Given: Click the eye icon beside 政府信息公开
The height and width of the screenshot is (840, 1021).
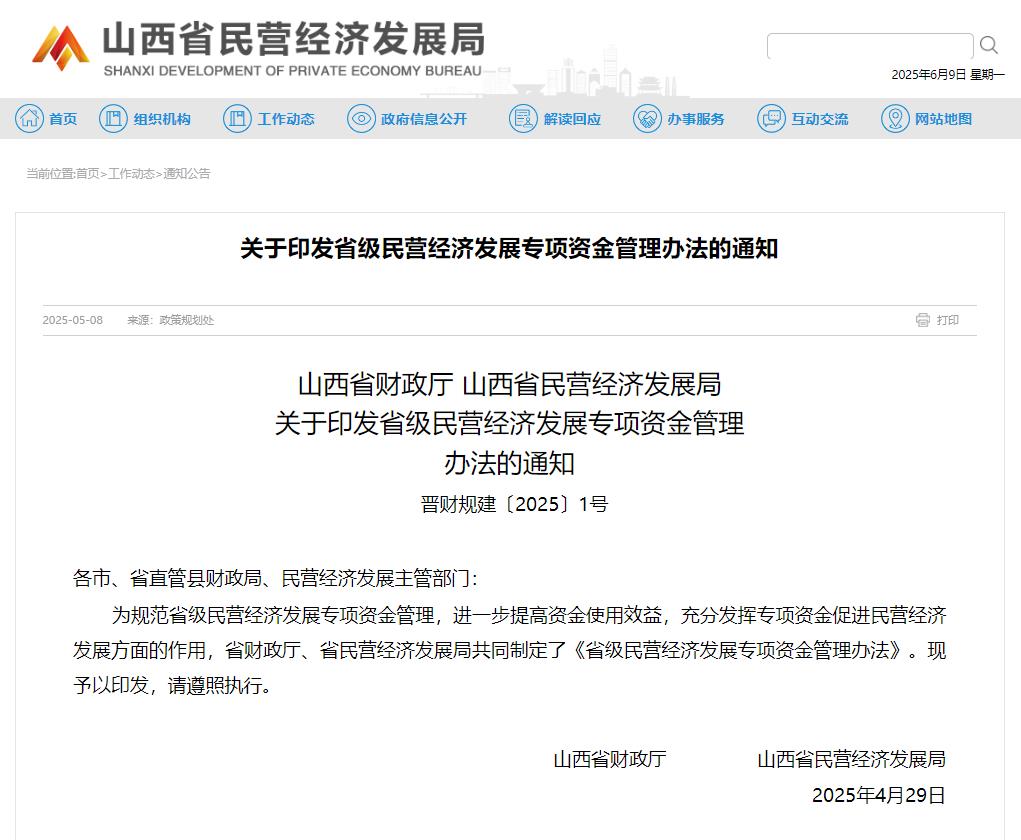Looking at the screenshot, I should [x=361, y=119].
